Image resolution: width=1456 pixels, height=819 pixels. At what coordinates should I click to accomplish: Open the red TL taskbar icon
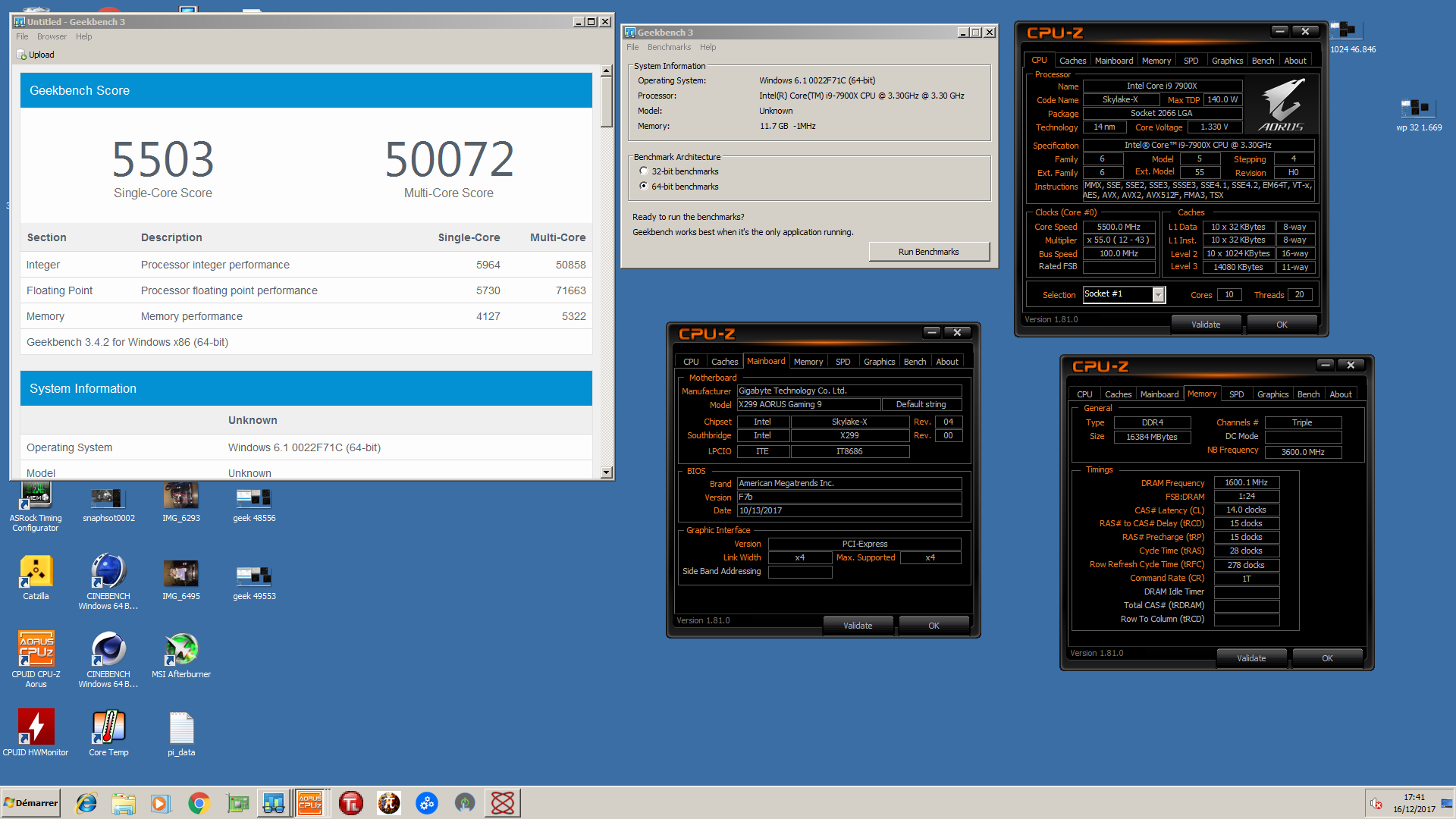click(x=350, y=803)
